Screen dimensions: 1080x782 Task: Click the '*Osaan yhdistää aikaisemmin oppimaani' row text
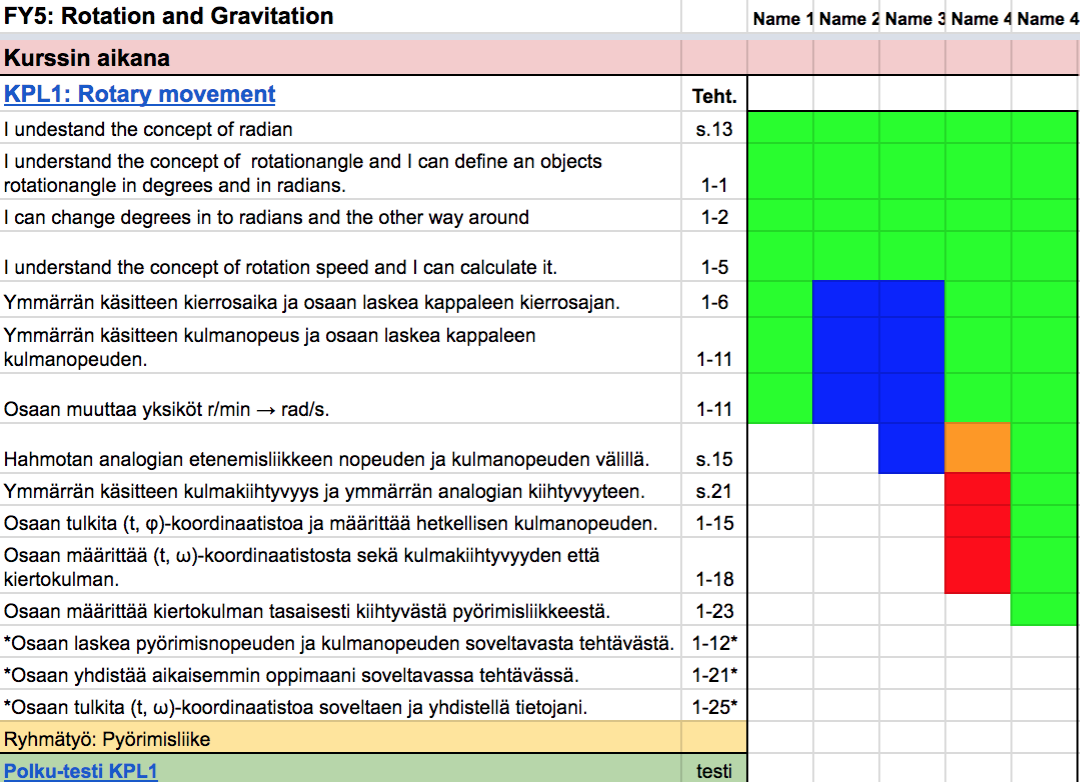(291, 675)
